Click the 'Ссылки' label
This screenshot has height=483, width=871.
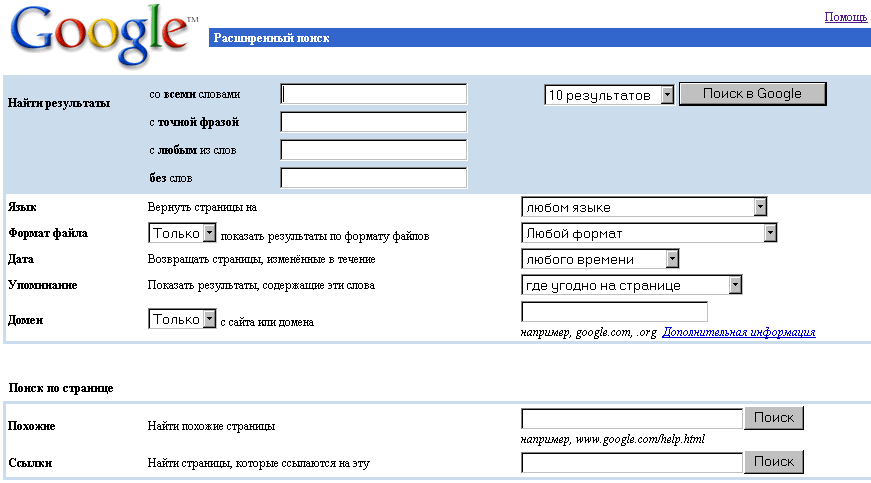point(30,463)
